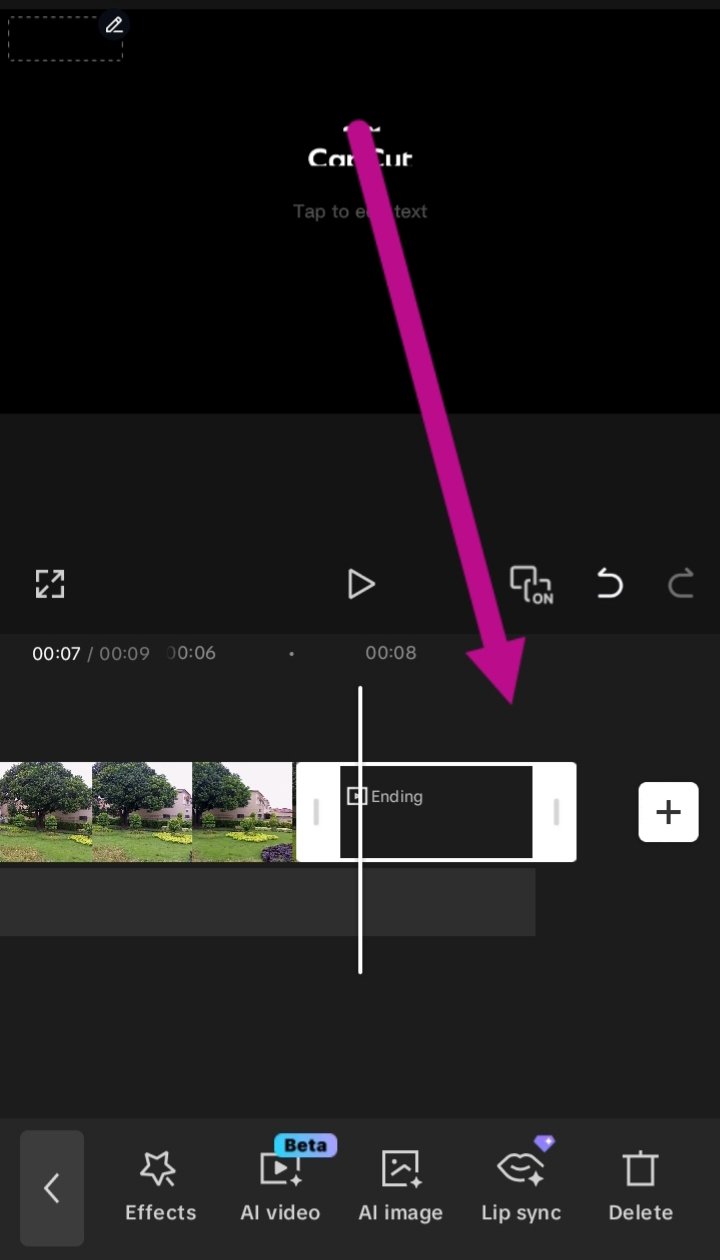
Task: Go back using the left chevron
Action: click(x=52, y=1188)
